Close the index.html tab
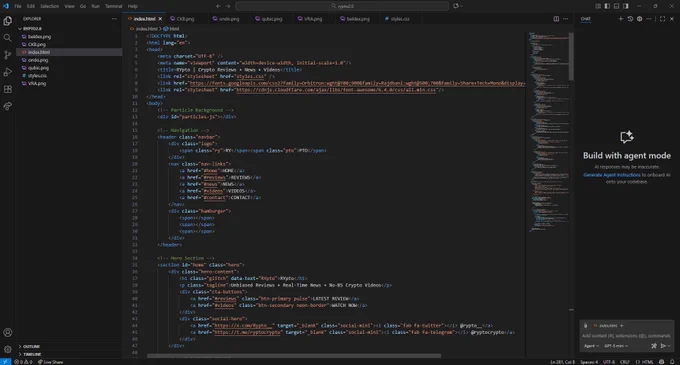Screen dimensions: 680x365 (160, 19)
